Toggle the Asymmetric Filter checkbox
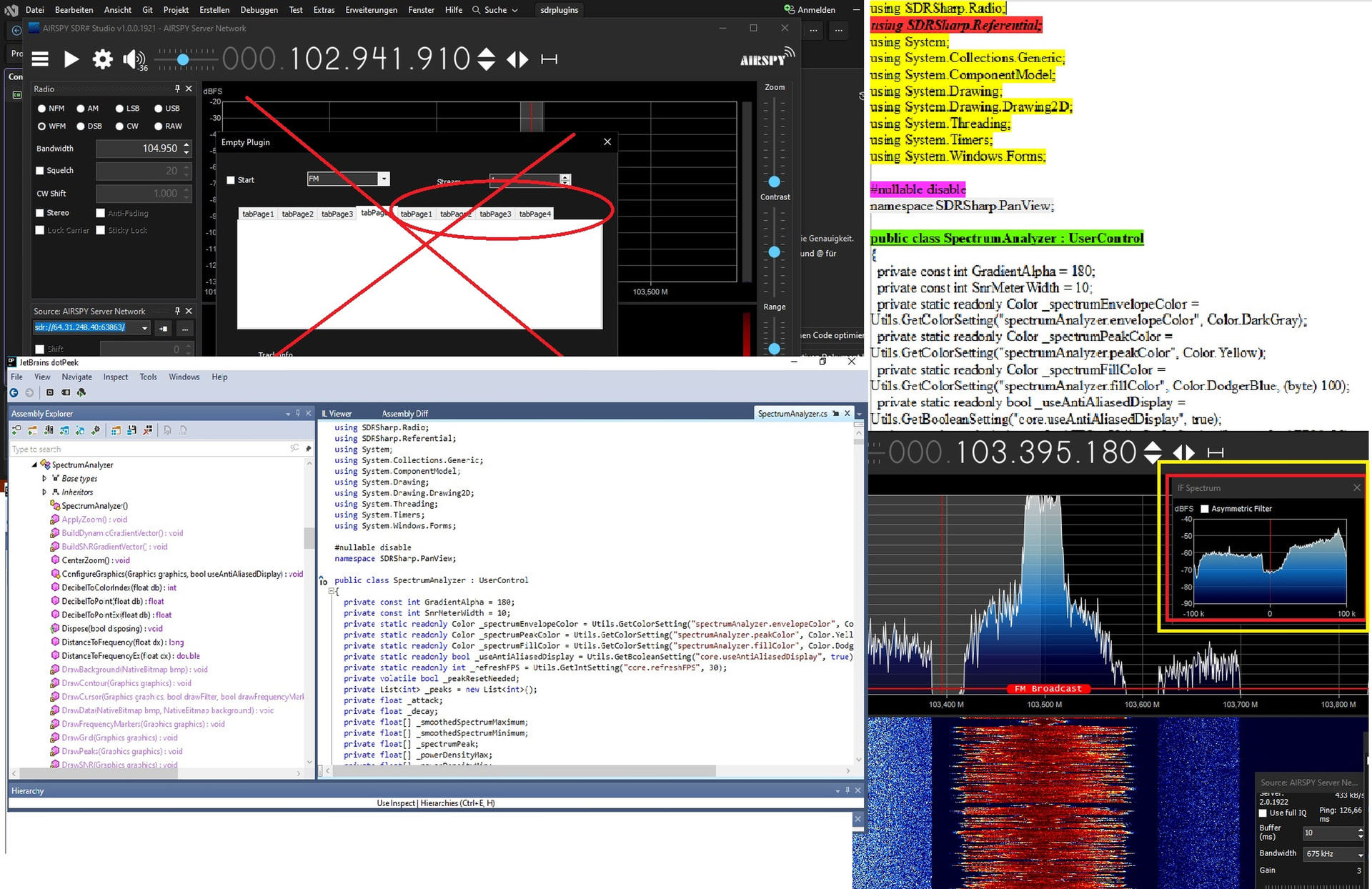 pyautogui.click(x=1205, y=509)
